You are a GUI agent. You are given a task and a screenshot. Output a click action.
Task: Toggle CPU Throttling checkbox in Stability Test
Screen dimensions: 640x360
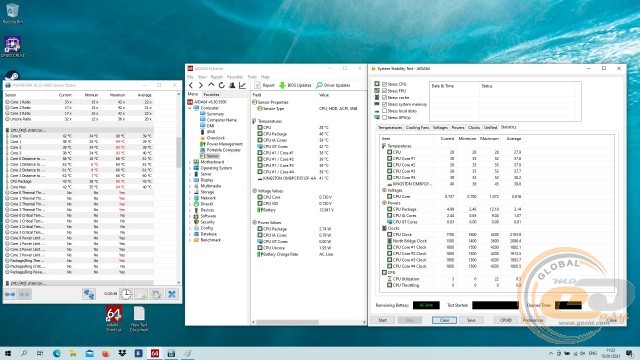pos(389,285)
